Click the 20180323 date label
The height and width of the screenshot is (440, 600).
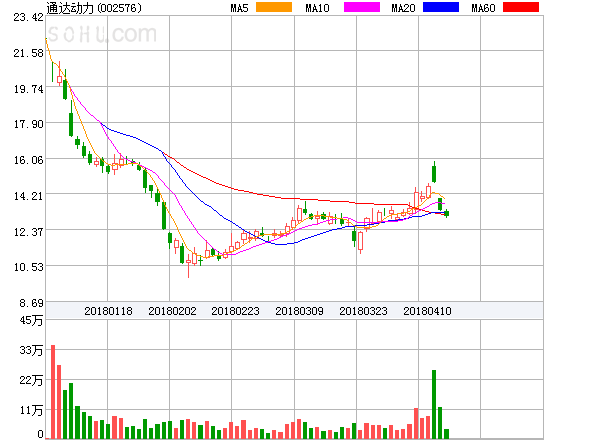click(x=363, y=311)
